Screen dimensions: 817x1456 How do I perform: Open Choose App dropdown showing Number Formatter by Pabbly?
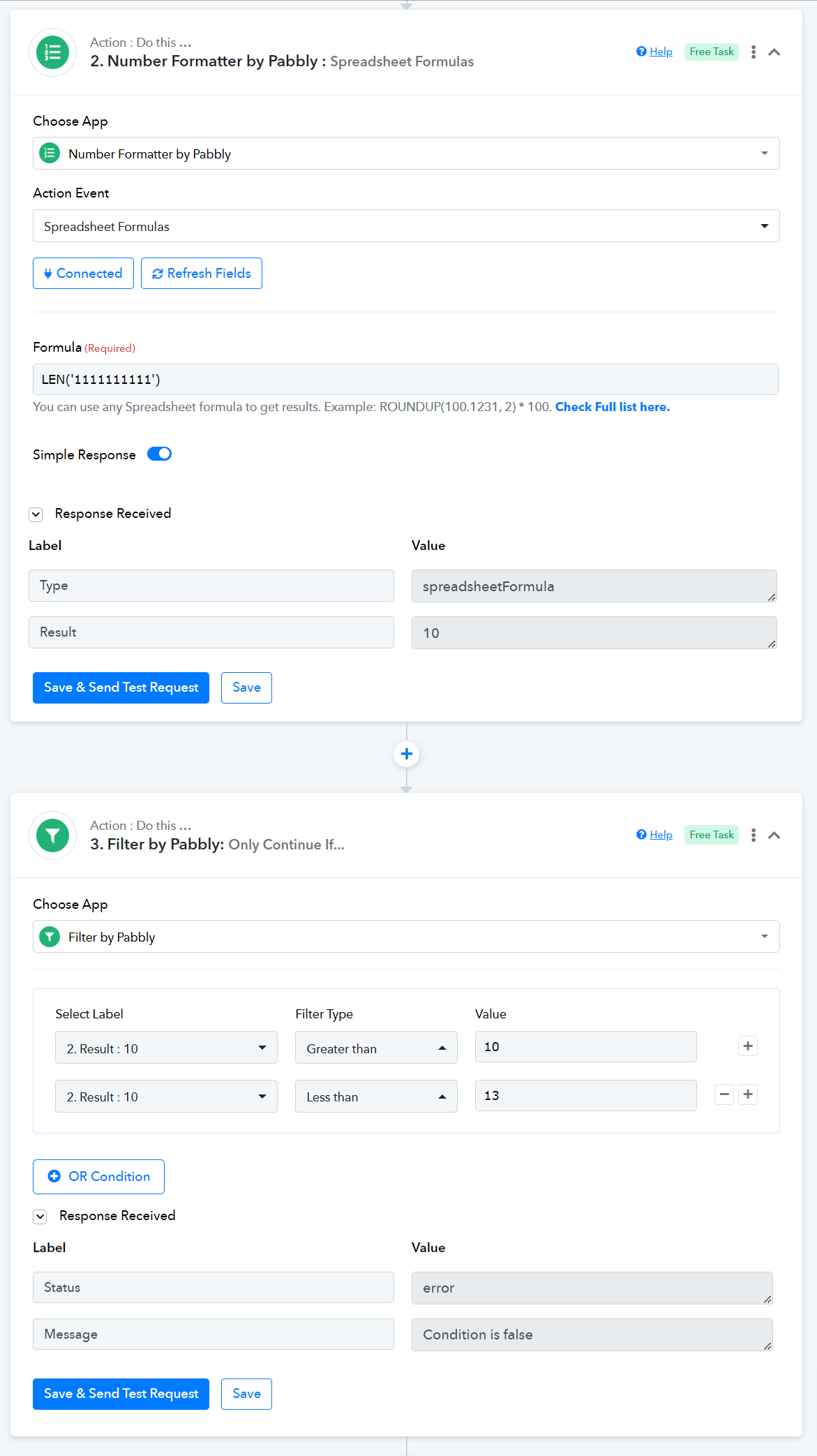406,154
